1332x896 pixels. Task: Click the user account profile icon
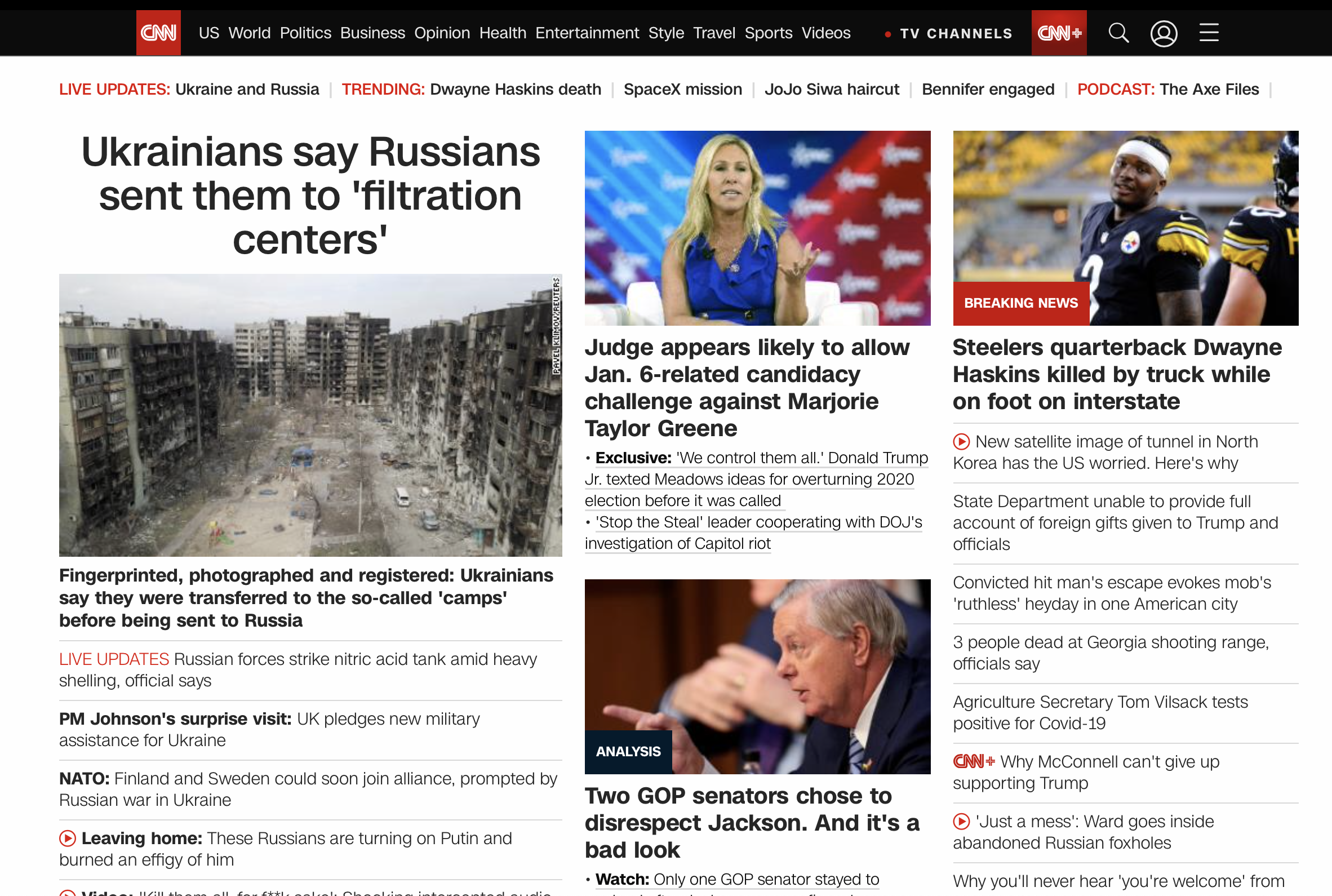click(1163, 33)
